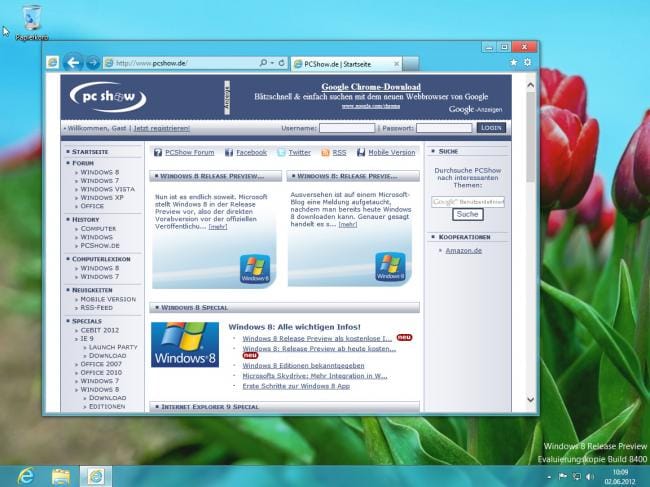
Task: Open the Amazon.de cooperation link
Action: click(463, 250)
